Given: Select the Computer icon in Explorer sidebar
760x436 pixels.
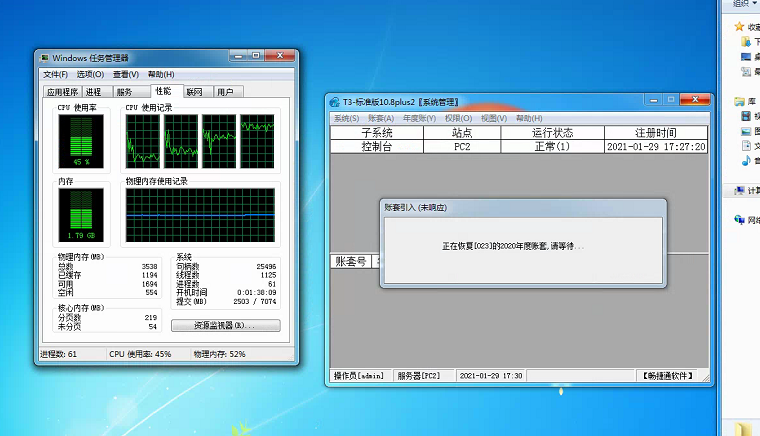Looking at the screenshot, I should [x=739, y=190].
